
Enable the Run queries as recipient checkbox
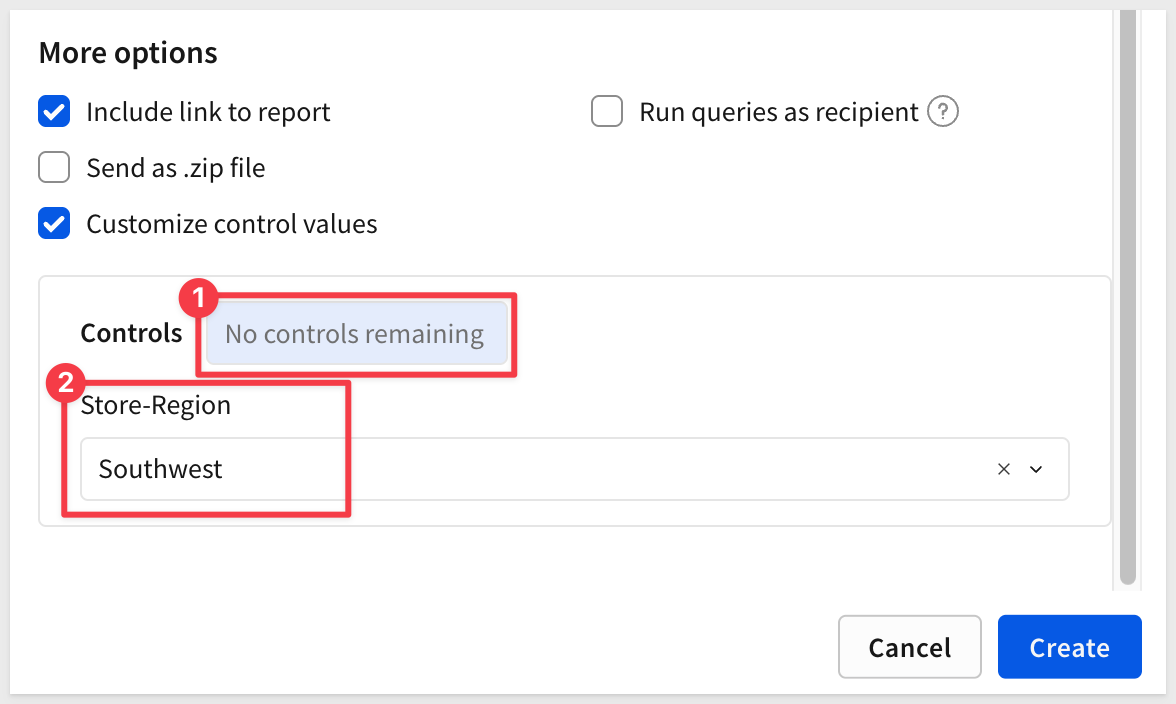(x=607, y=112)
